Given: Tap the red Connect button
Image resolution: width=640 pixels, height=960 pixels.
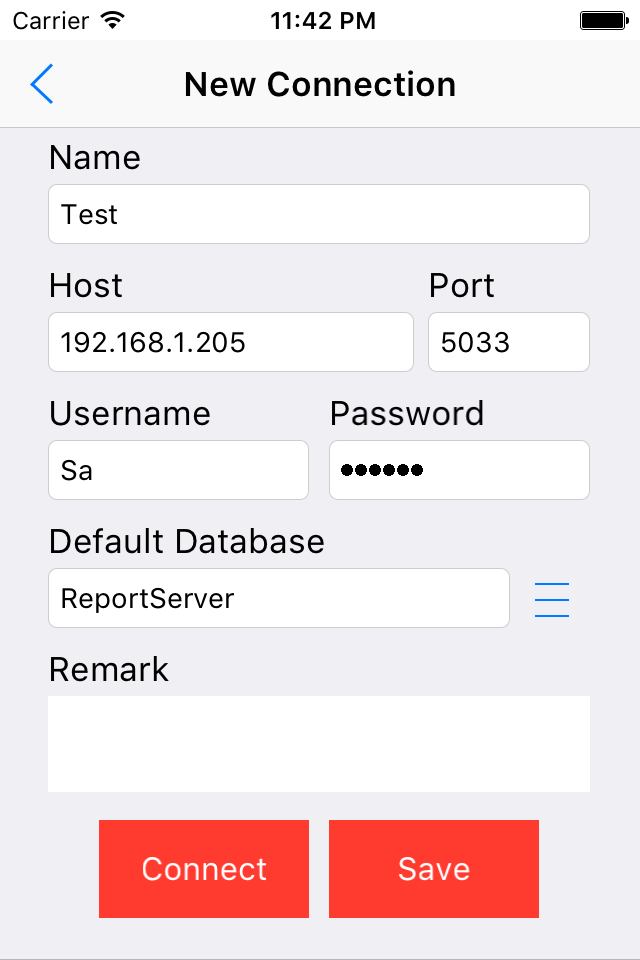Looking at the screenshot, I should pyautogui.click(x=204, y=869).
